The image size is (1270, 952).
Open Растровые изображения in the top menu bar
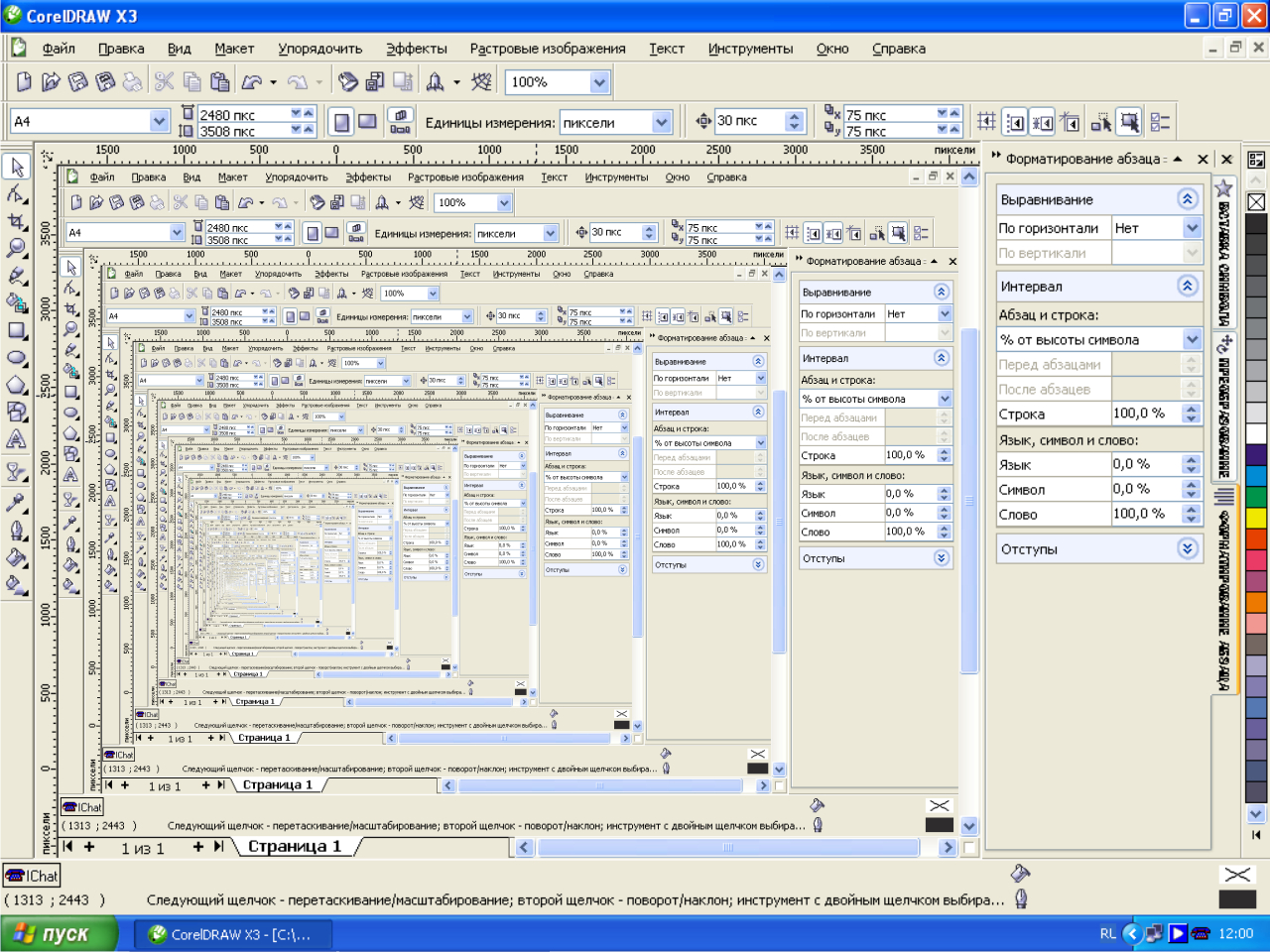pos(548,48)
